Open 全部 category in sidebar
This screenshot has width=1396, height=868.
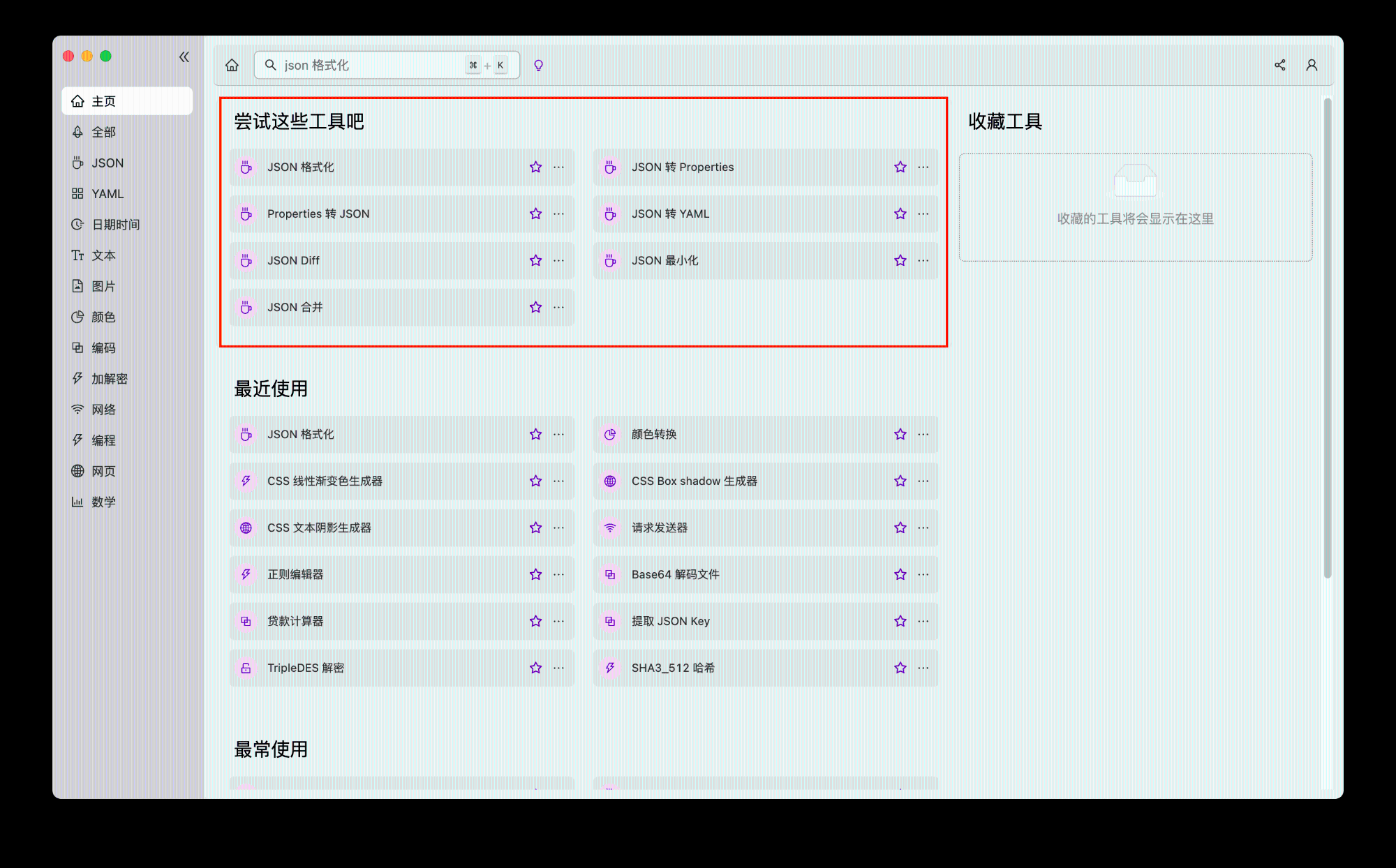pyautogui.click(x=127, y=132)
